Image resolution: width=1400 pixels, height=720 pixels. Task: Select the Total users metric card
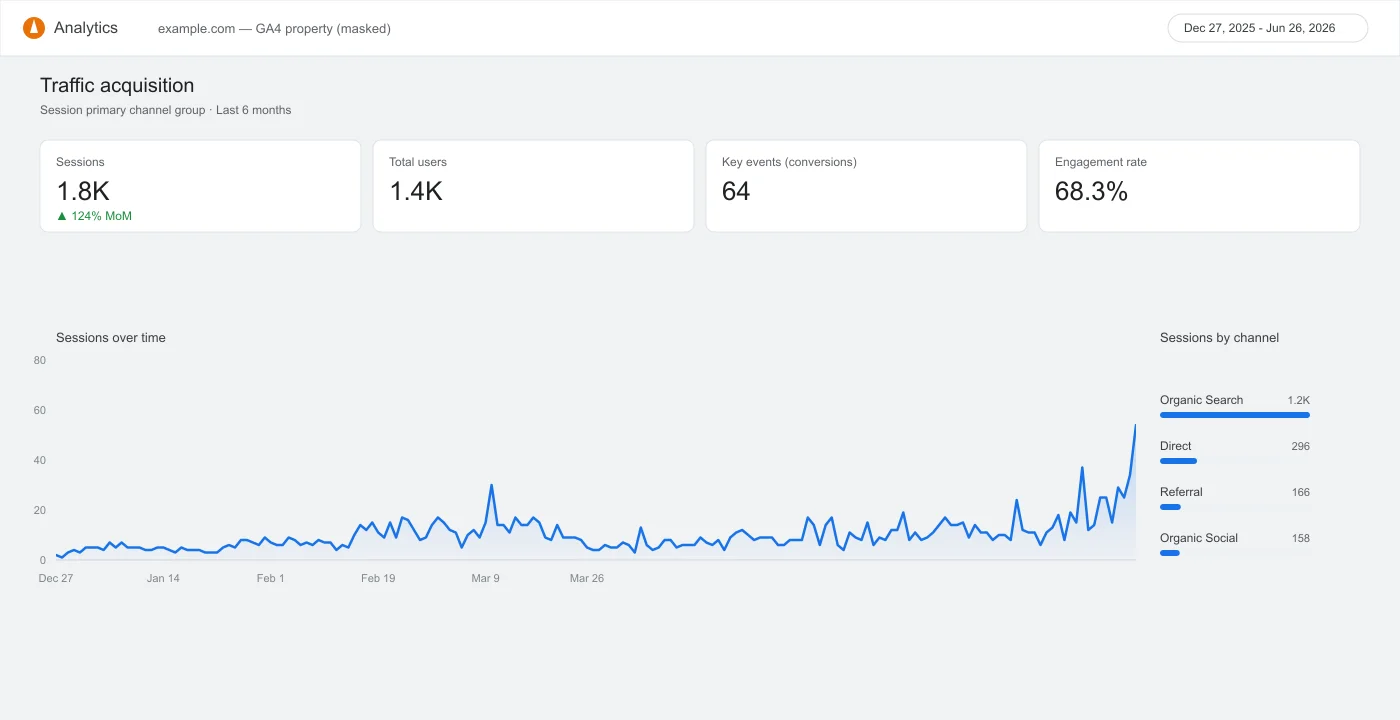tap(533, 186)
